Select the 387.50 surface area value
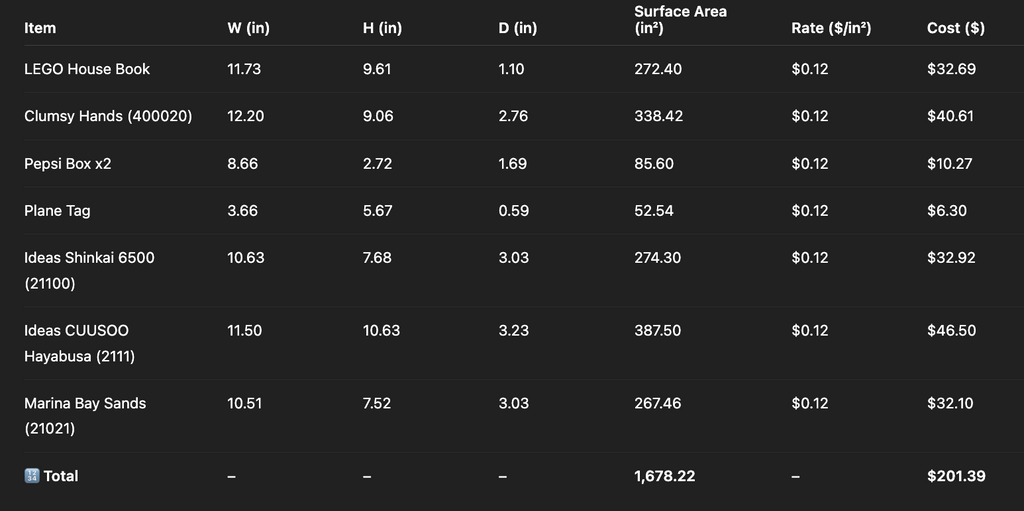This screenshot has height=511, width=1024. [658, 330]
